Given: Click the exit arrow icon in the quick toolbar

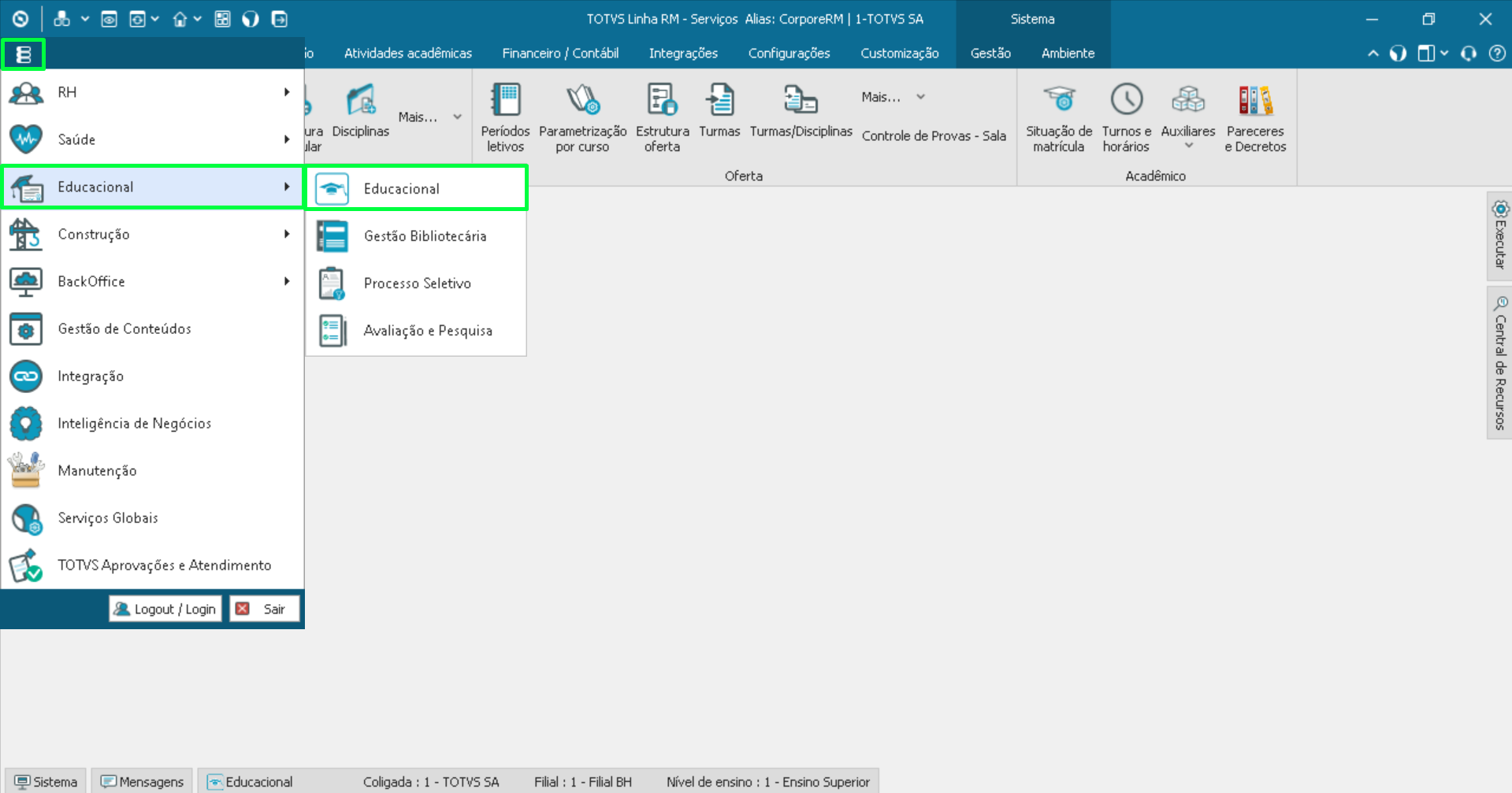Looking at the screenshot, I should point(279,19).
